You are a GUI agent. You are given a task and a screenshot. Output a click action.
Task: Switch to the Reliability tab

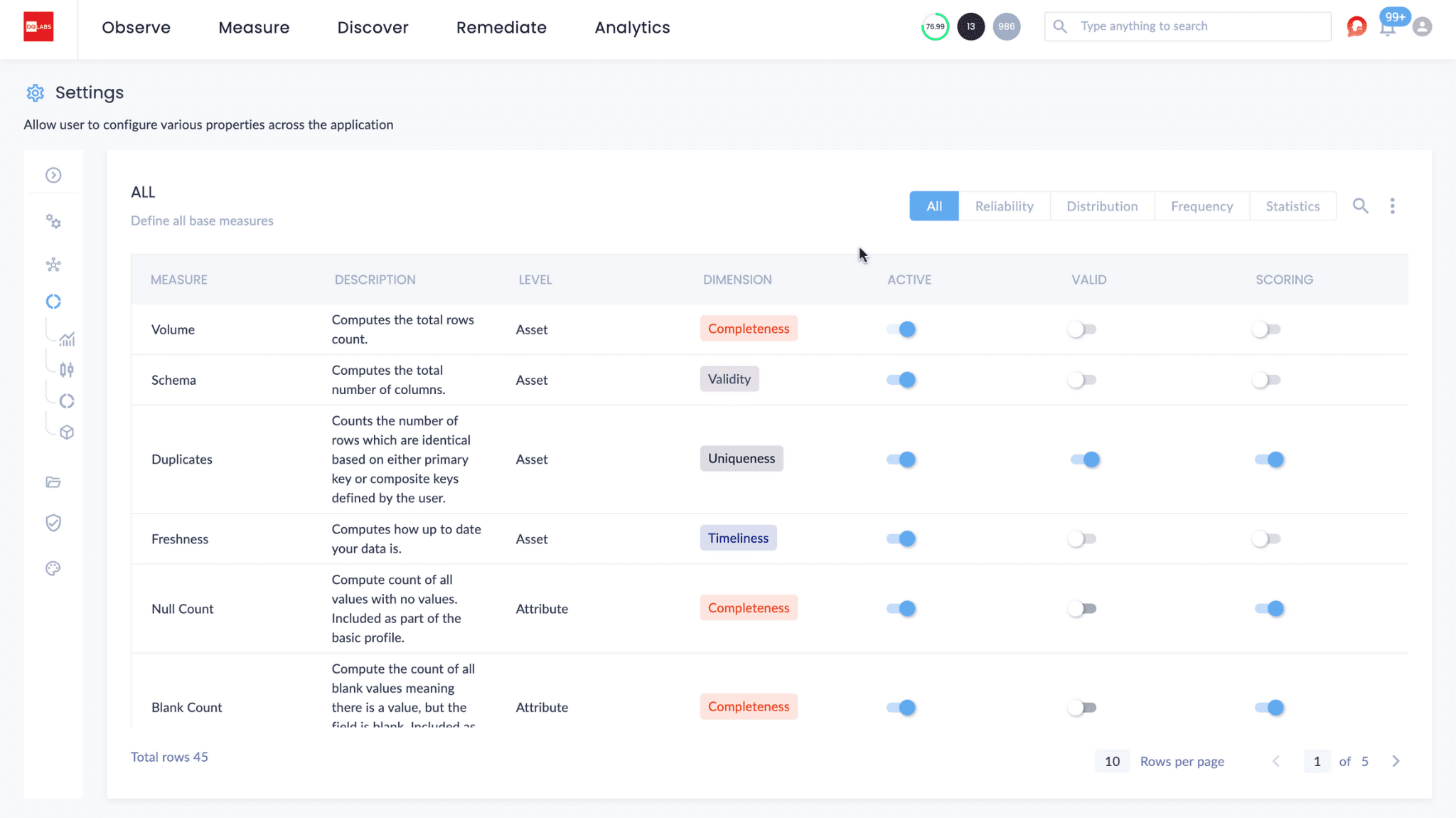point(1004,206)
